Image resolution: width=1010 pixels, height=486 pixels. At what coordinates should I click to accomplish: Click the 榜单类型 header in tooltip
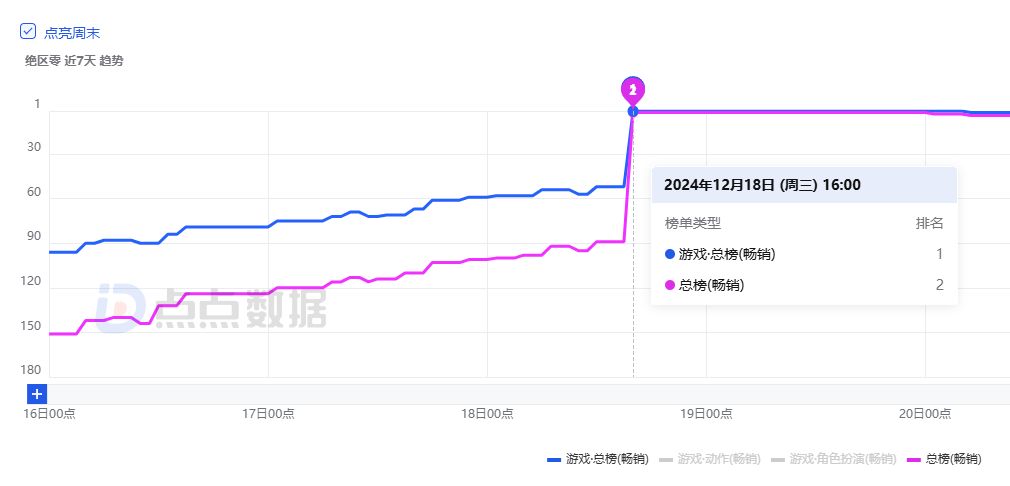693,223
